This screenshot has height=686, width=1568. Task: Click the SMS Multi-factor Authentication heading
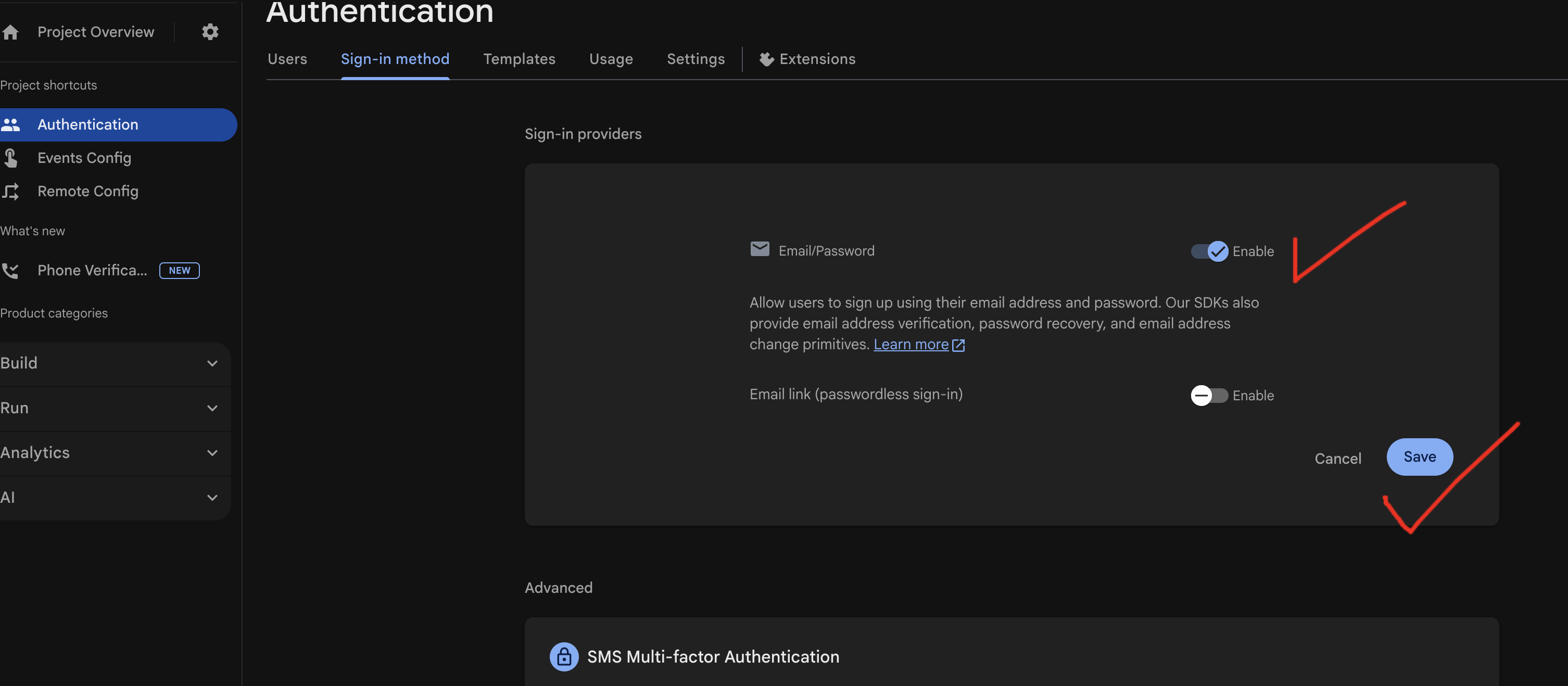click(713, 657)
